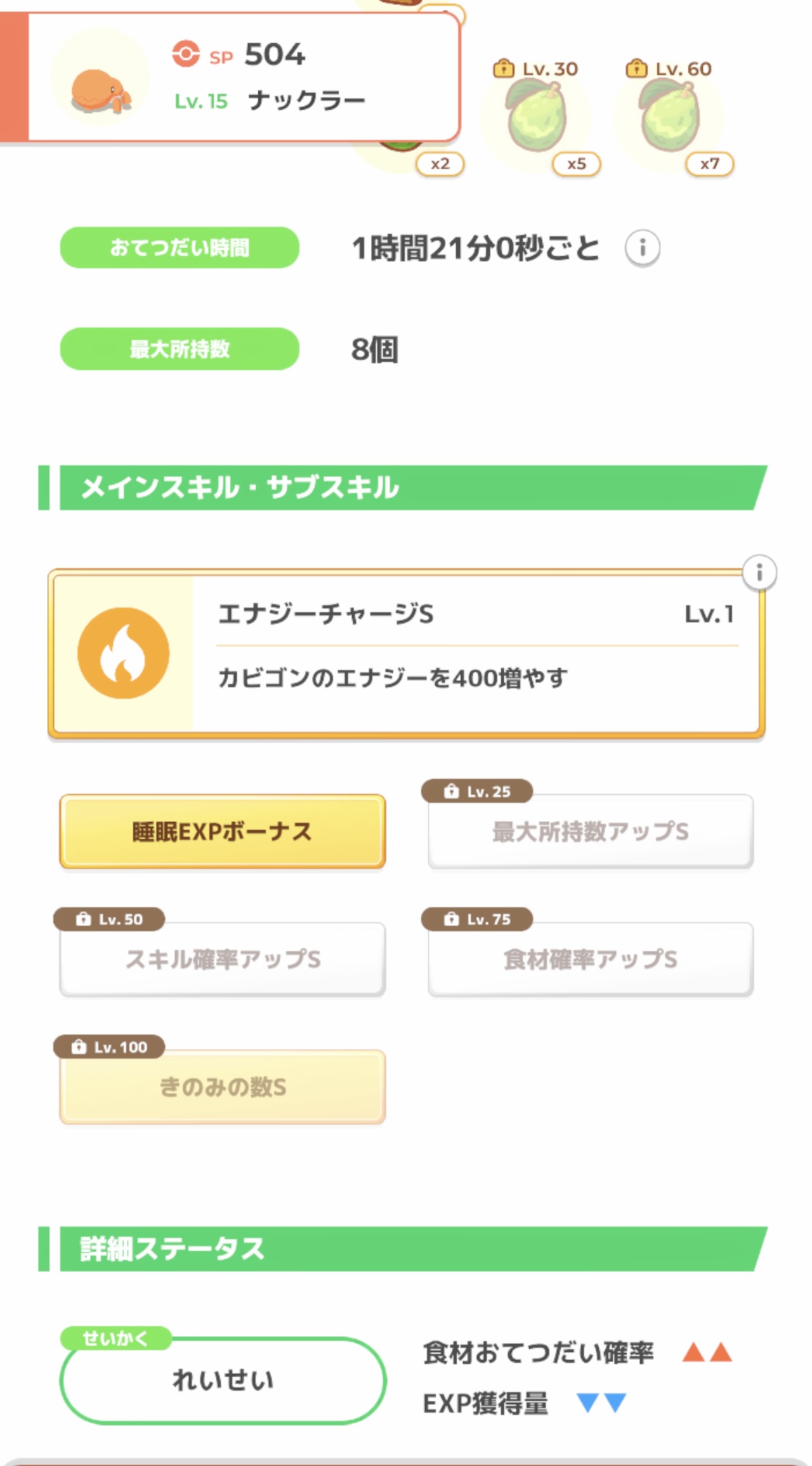Select the Lv. 60 locked berry ingredient
The height and width of the screenshot is (1466, 812).
tap(670, 115)
